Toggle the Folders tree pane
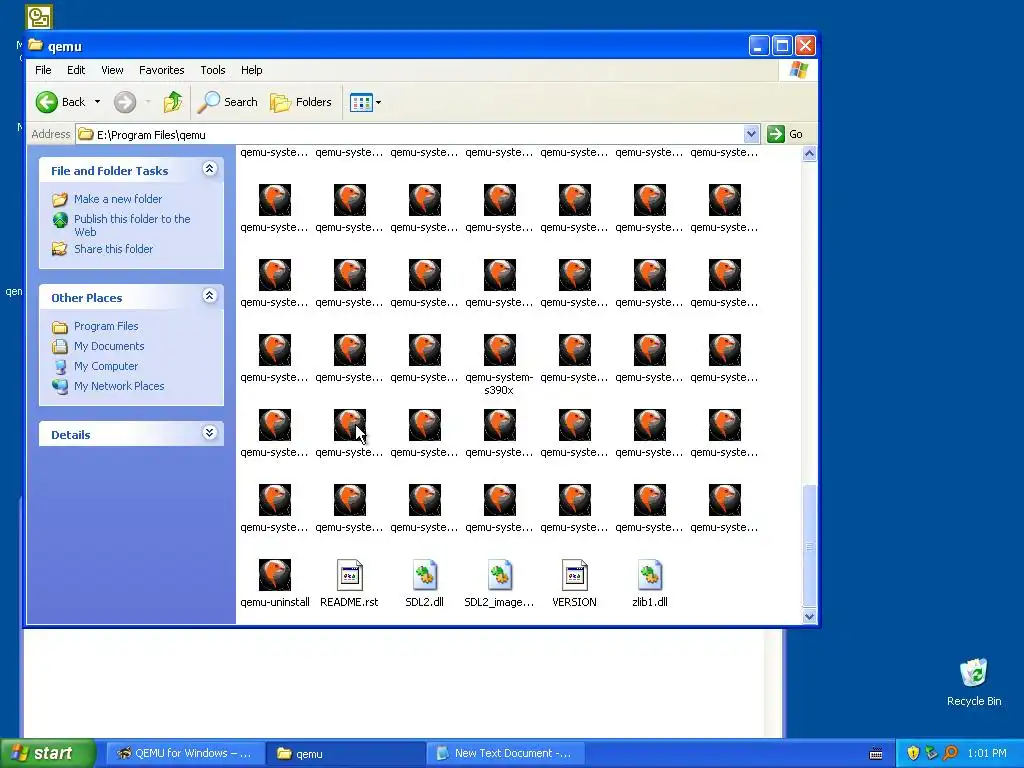Screen dimensions: 1024x768 (301, 102)
